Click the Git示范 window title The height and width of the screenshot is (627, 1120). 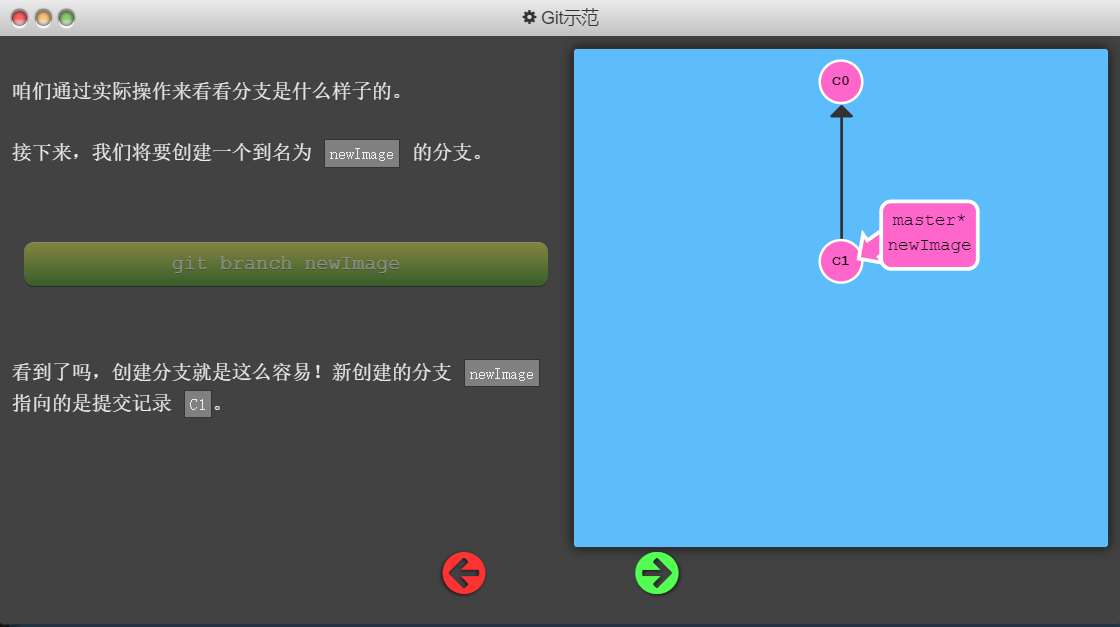[x=570, y=17]
